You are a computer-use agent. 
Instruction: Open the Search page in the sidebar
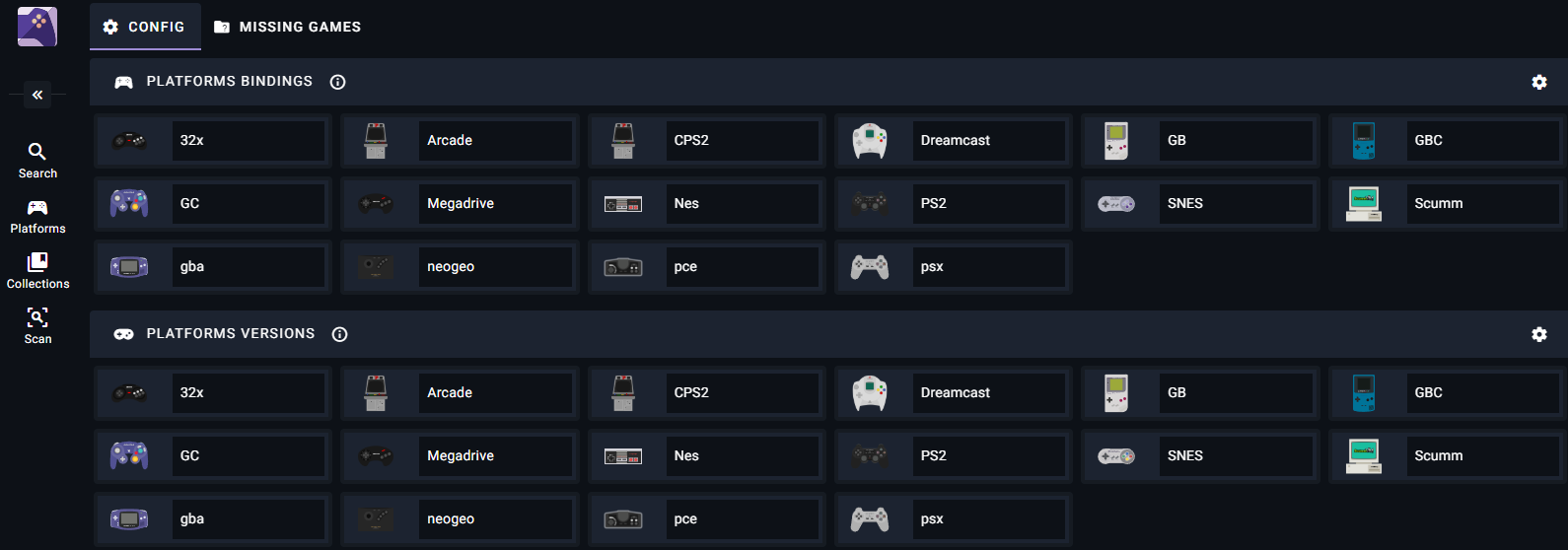click(37, 161)
